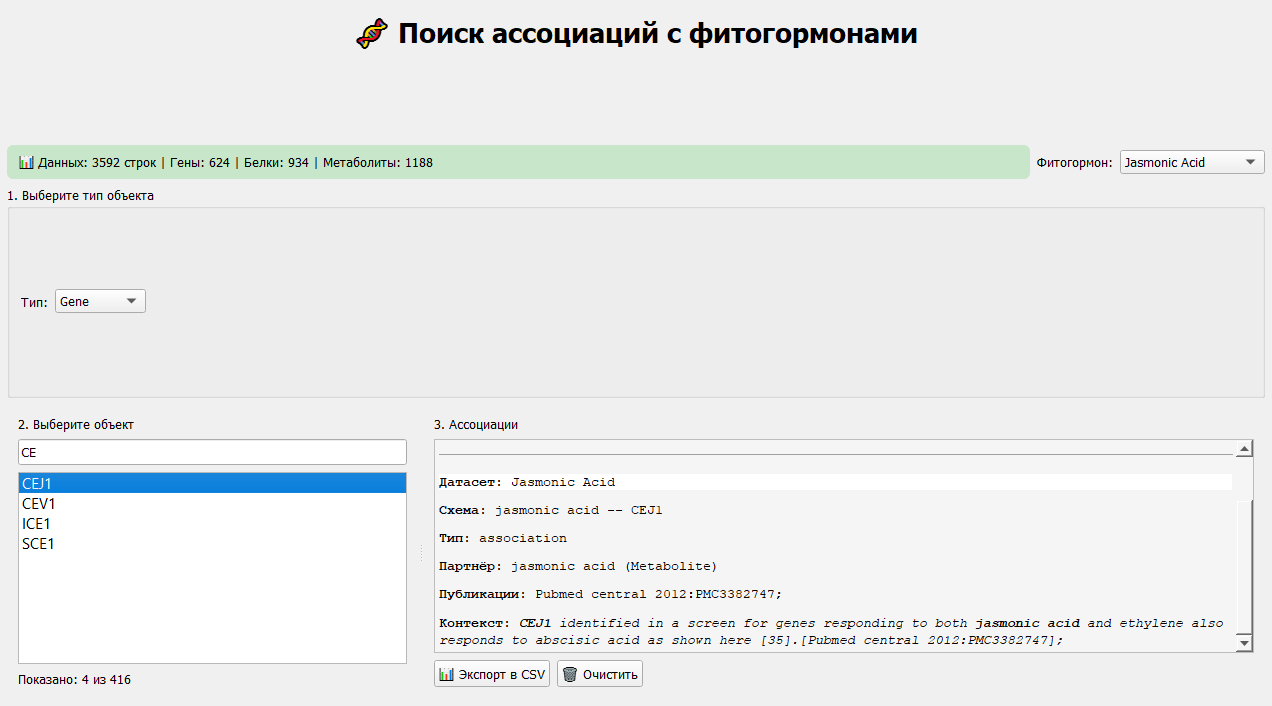Click the chart icon in the statistics bar
Screen dimensions: 1272x706
pos(26,162)
